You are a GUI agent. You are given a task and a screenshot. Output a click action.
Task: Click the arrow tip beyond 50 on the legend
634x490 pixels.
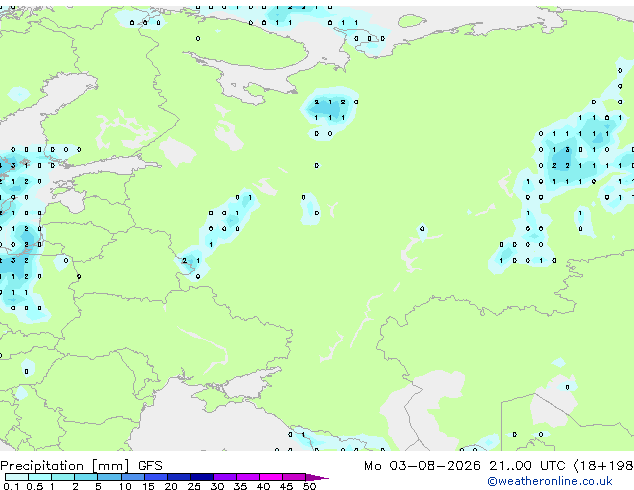[x=317, y=477]
